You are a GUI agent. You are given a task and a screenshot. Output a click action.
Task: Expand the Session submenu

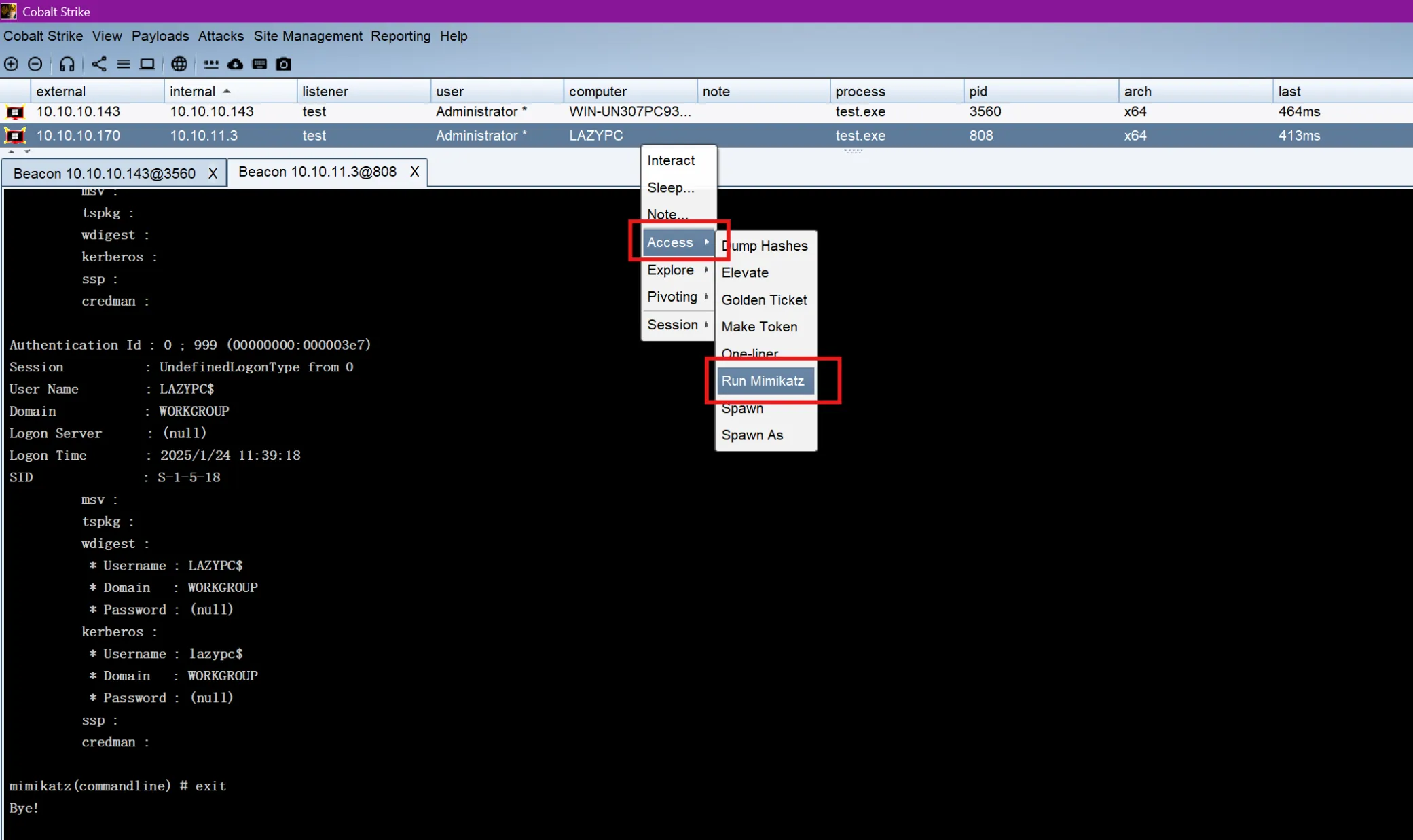pos(678,325)
